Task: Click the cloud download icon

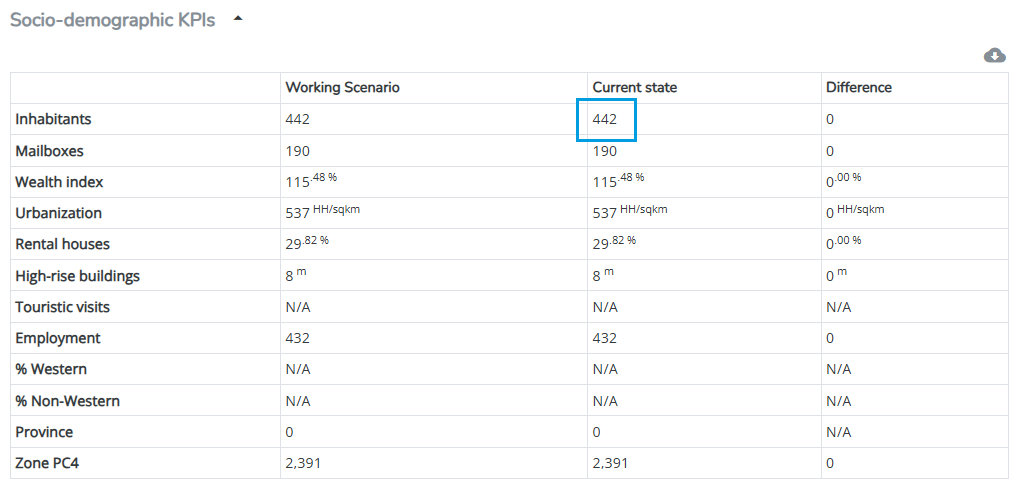Action: click(x=994, y=55)
